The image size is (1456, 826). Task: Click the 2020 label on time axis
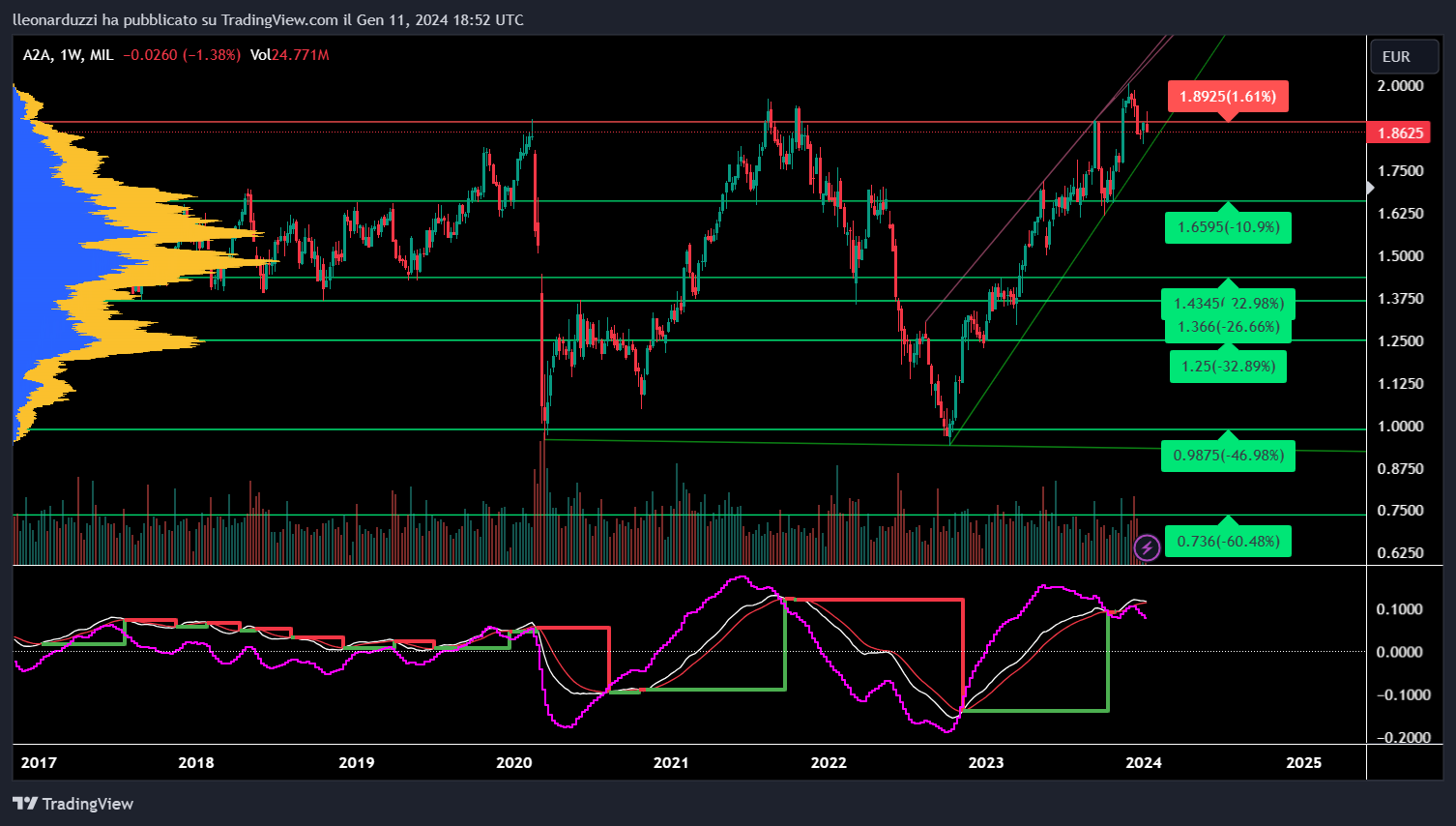tap(514, 762)
